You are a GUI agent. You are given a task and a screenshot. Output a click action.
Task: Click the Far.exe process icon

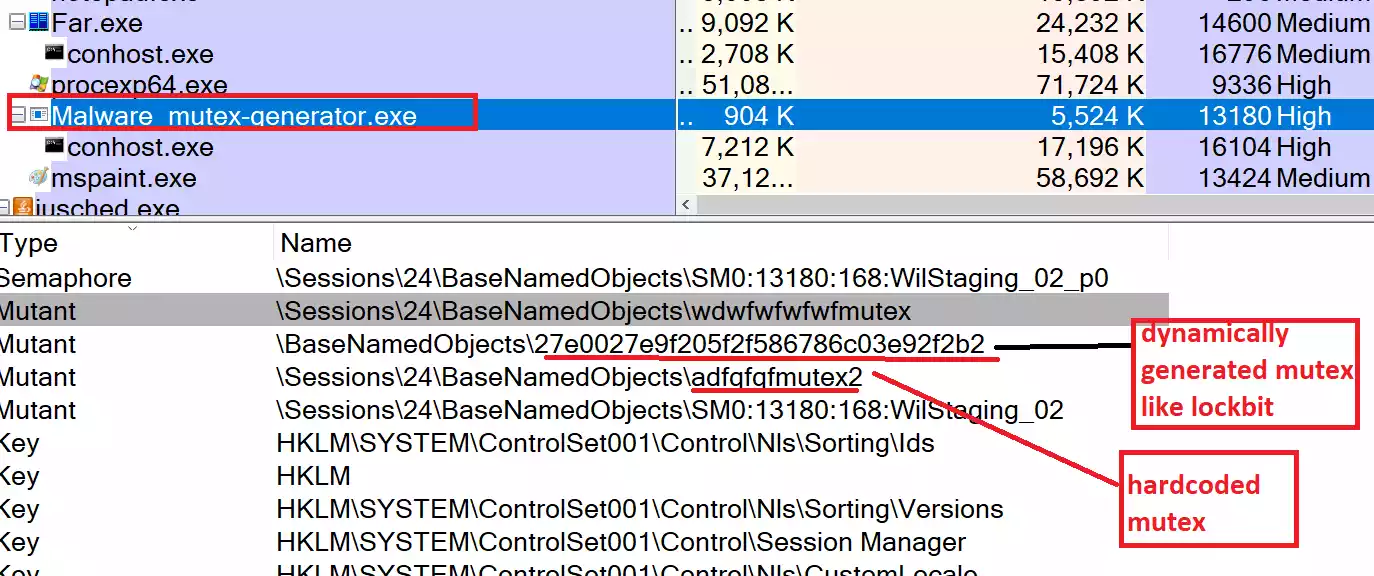coord(39,22)
